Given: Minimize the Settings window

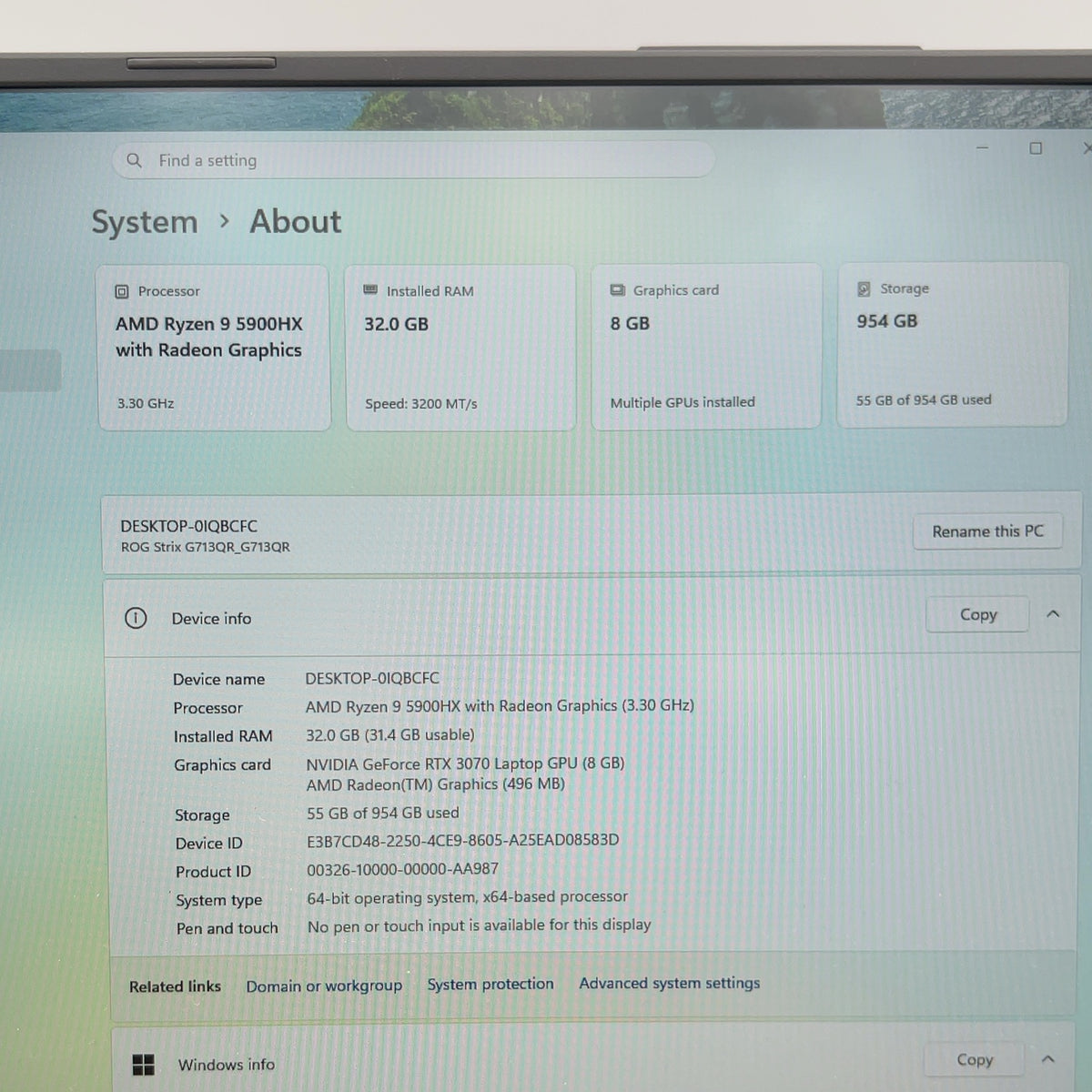Looking at the screenshot, I should (982, 148).
